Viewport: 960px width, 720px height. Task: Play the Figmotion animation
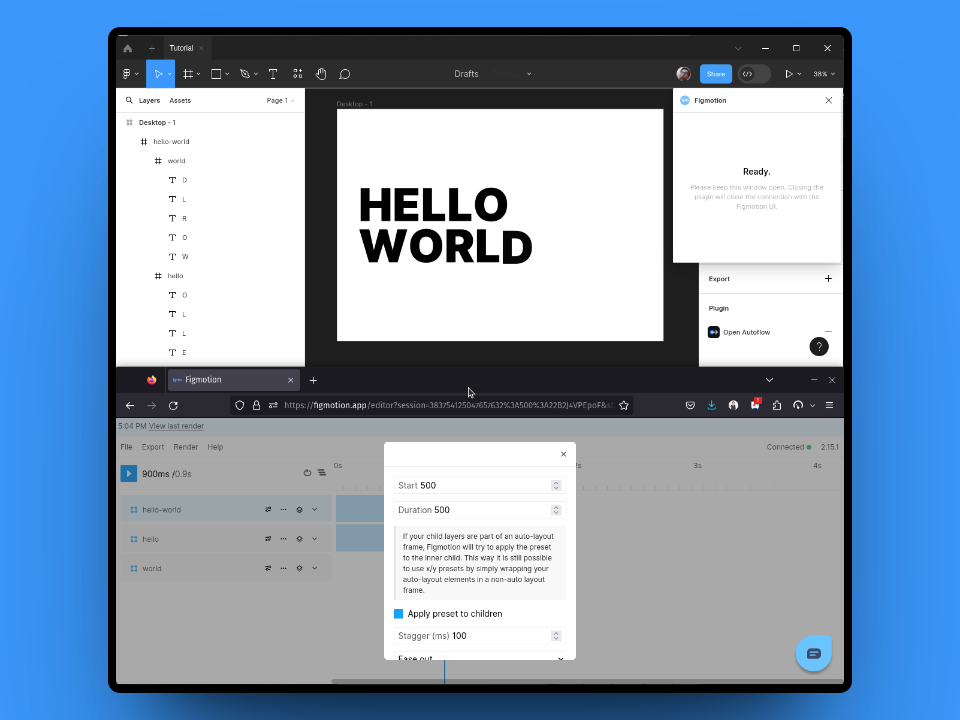[129, 473]
